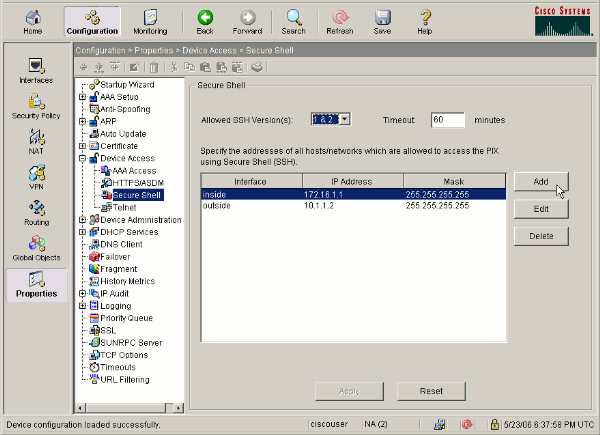Select History Metrics in the tree
Screen dimensions: 600x435
[127, 281]
